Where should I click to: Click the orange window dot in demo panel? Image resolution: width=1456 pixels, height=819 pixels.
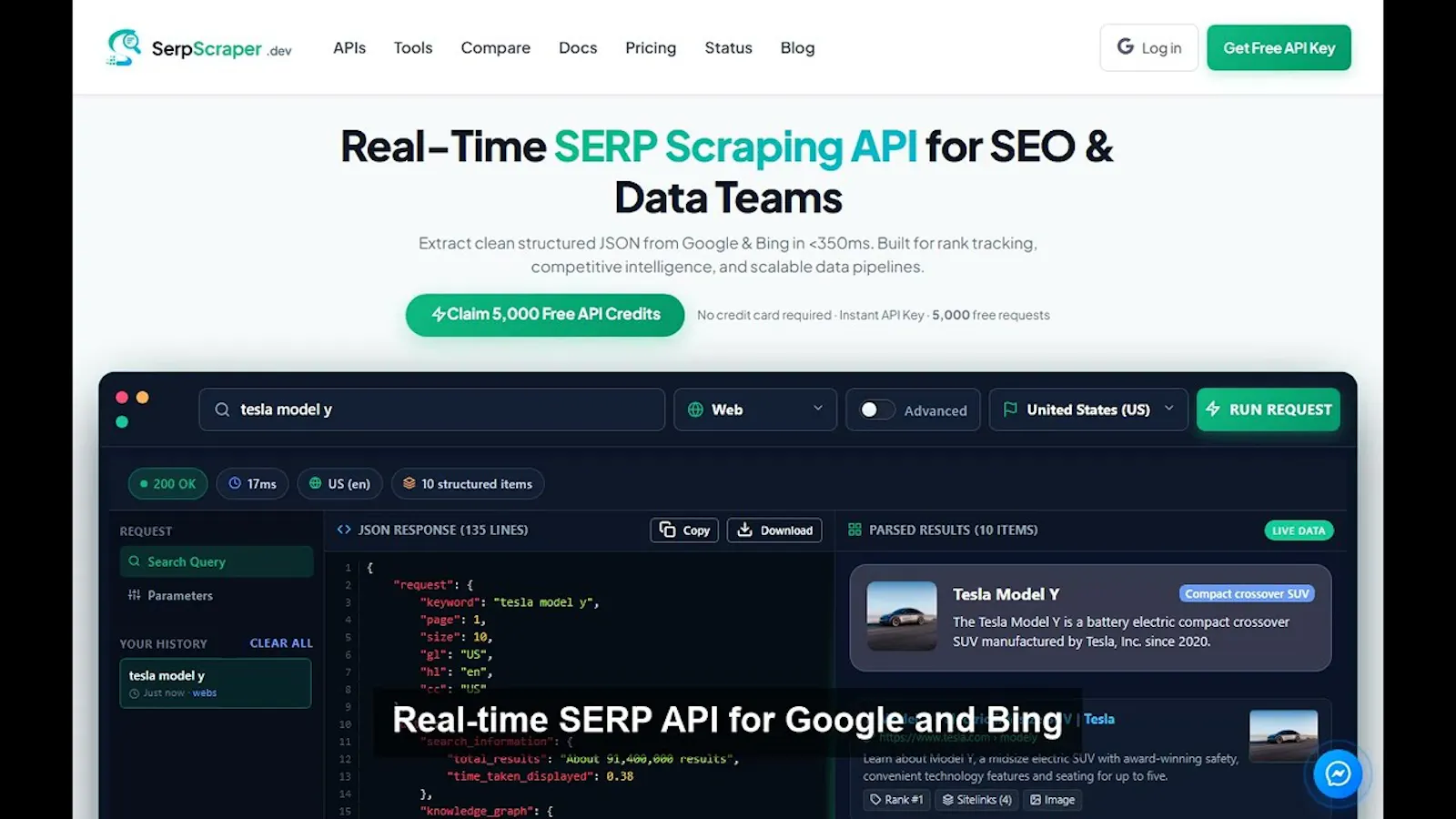click(x=142, y=398)
